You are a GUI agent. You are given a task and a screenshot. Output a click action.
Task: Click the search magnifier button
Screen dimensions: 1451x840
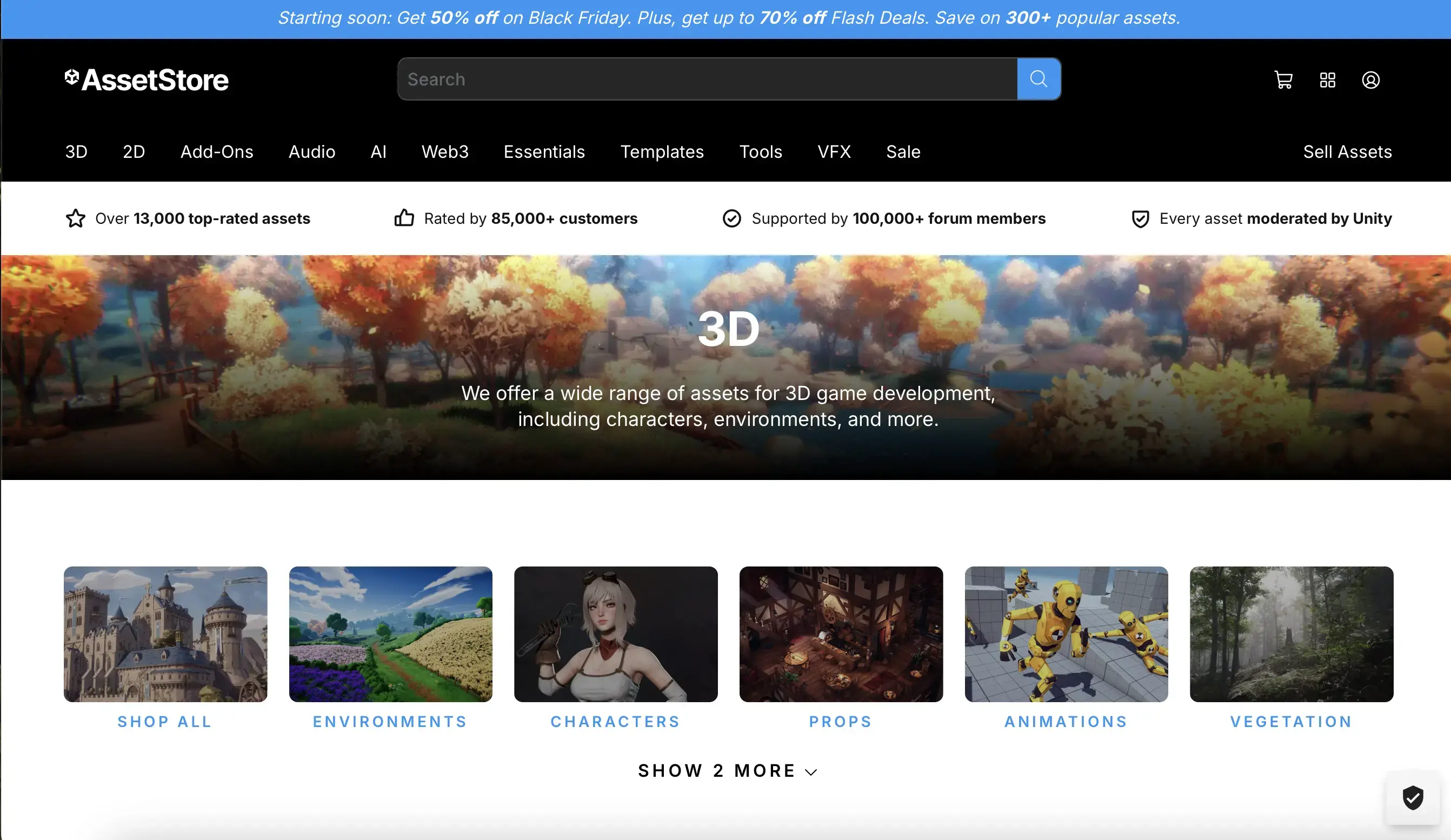(1038, 78)
